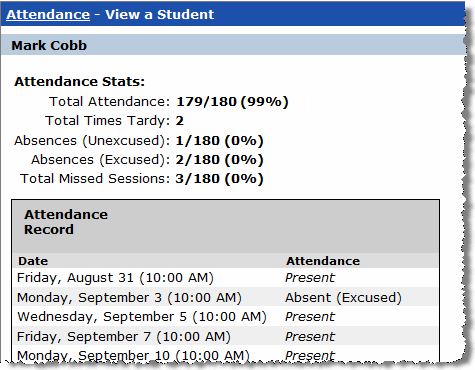Click the Attendance Record table heading
Image resolution: width=475 pixels, height=370 pixels.
pyautogui.click(x=66, y=222)
